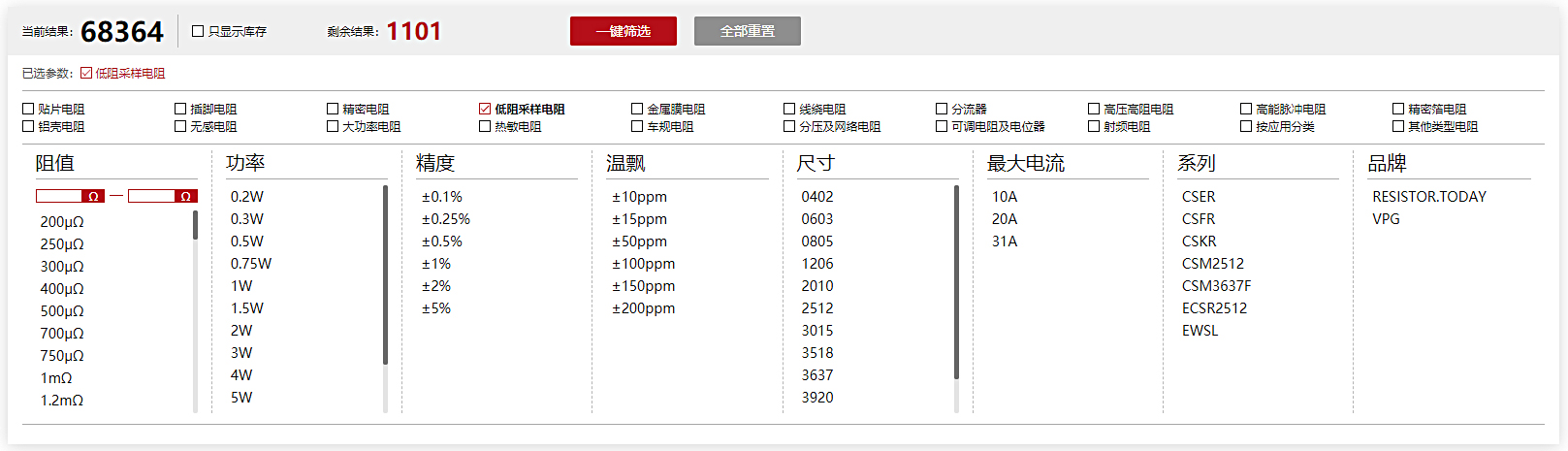Select size 2512 in the size list
The image size is (1568, 451).
pyautogui.click(x=817, y=308)
